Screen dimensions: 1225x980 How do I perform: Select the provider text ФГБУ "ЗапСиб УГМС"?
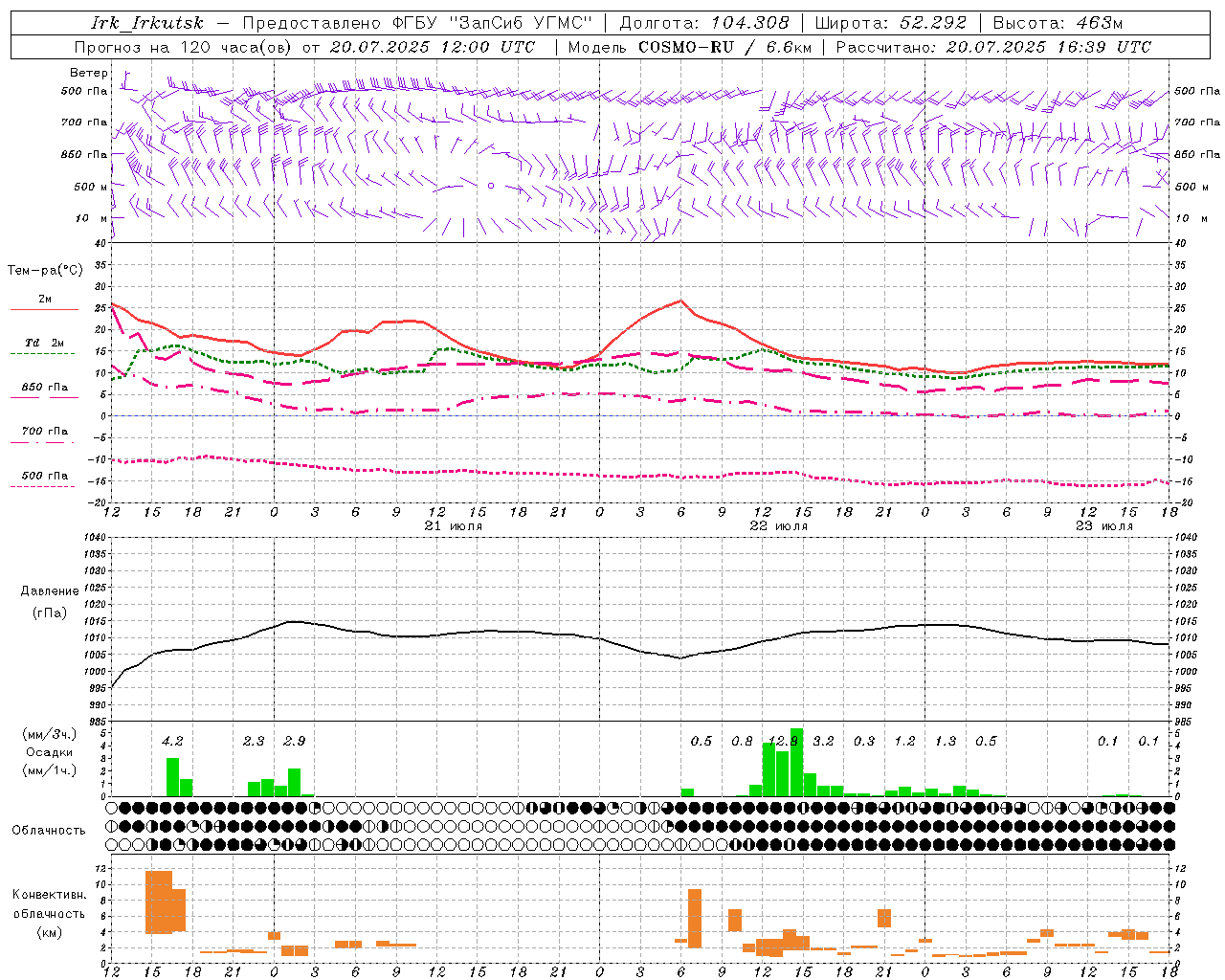coord(493,23)
